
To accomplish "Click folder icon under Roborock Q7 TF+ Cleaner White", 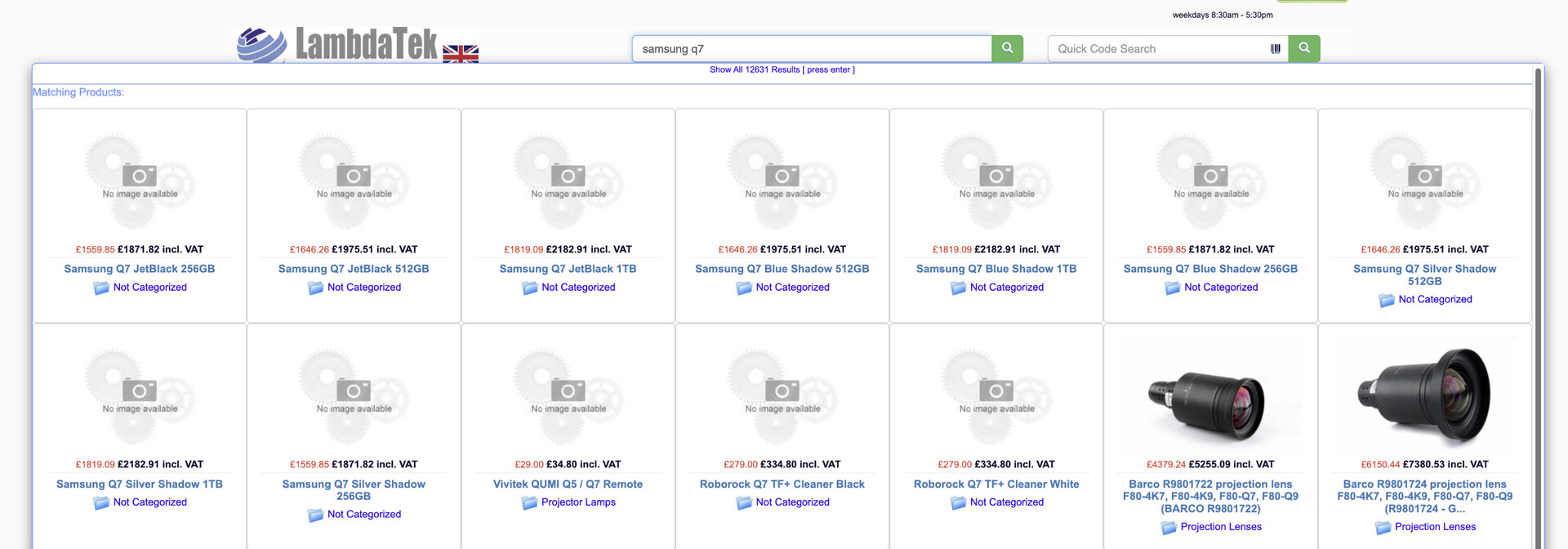I will click(958, 502).
